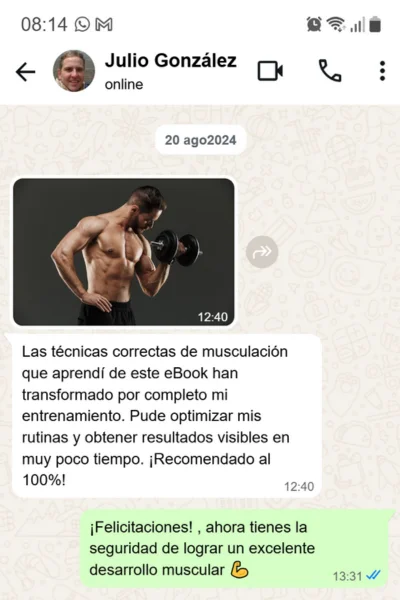Viewport: 400px width, 600px height.
Task: Select the green ¡Felicitaciones! reply message
Action: click(237, 549)
